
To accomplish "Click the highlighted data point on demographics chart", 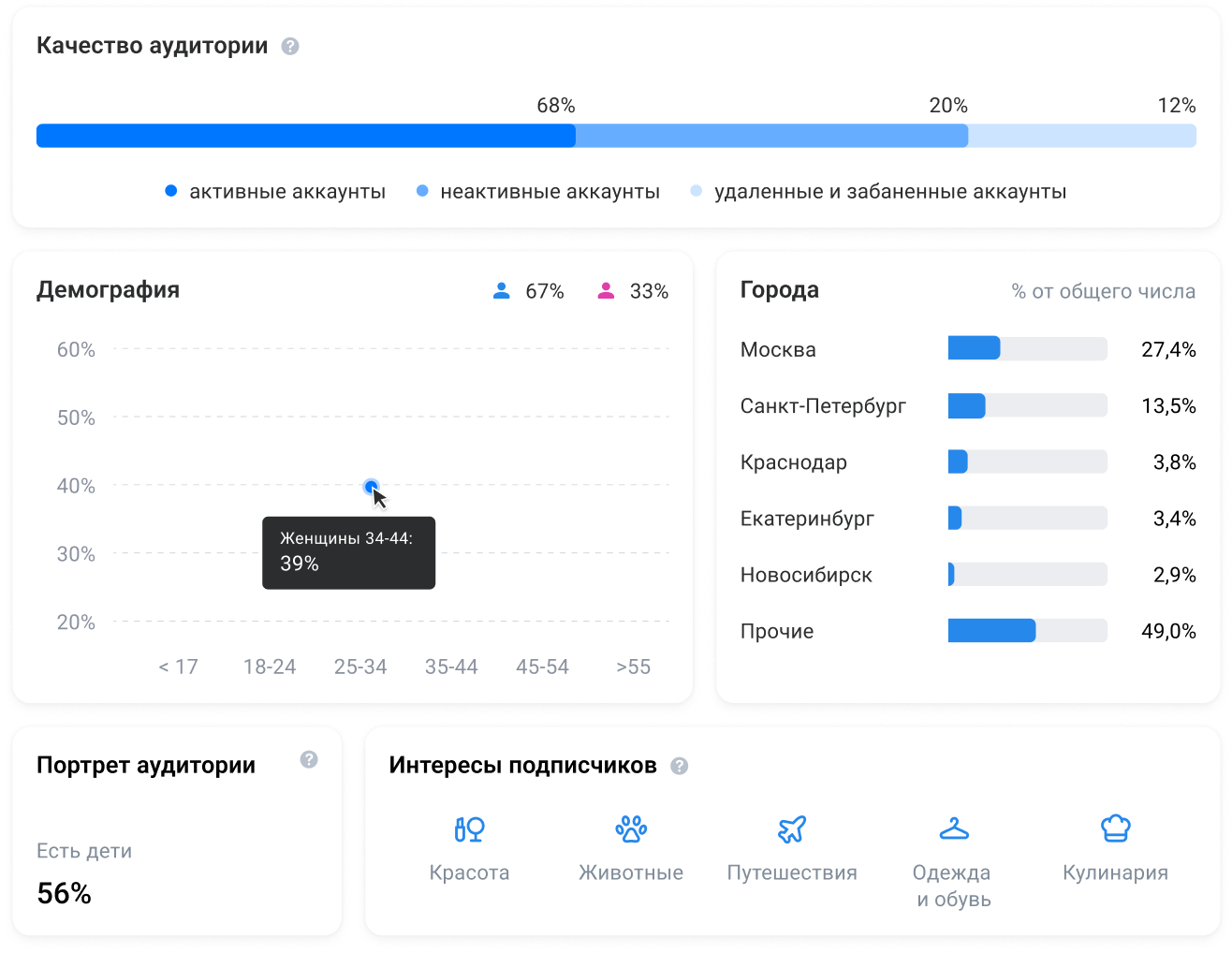I will (x=371, y=487).
